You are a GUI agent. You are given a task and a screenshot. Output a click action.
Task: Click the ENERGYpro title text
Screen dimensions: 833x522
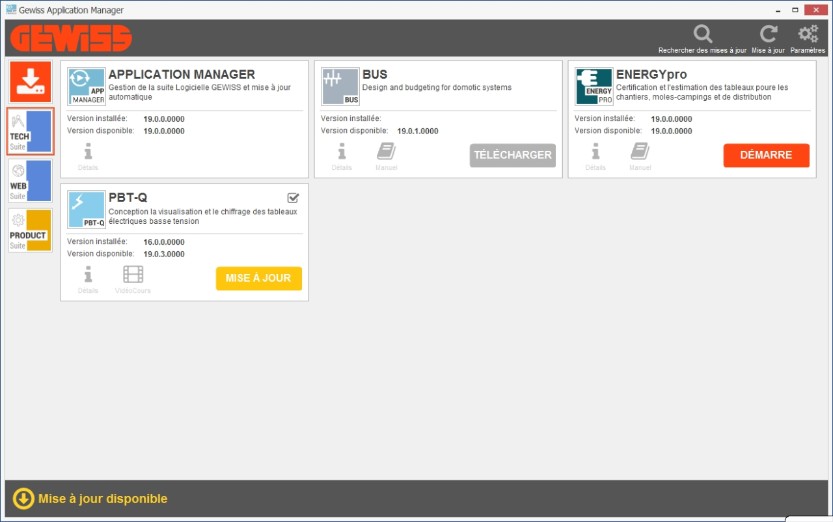point(651,74)
